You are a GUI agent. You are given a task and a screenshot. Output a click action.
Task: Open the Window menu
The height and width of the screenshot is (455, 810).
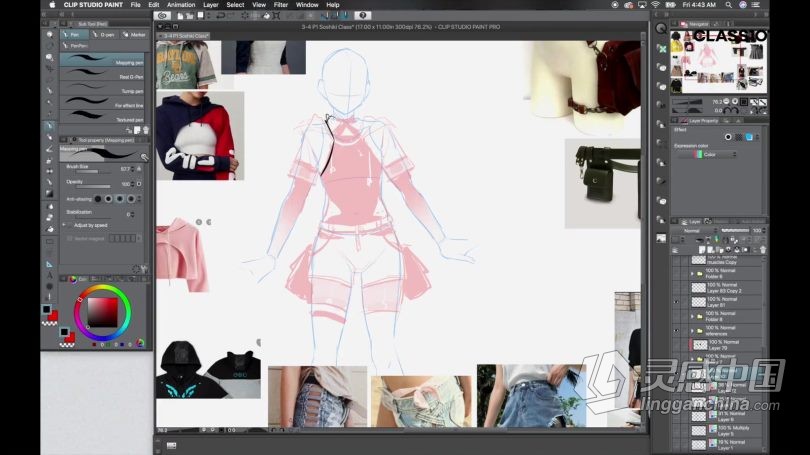click(307, 5)
